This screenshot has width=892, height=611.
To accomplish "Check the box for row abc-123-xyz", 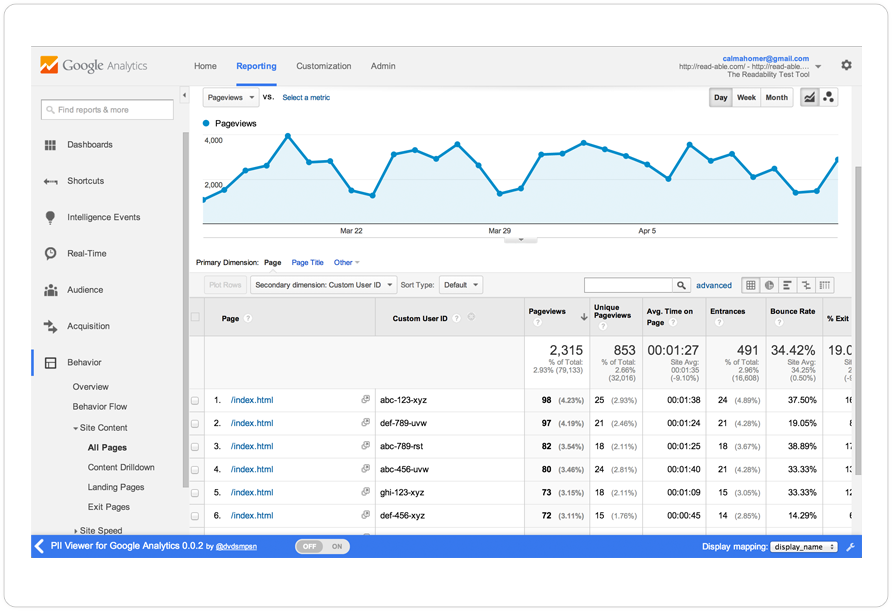I will tap(195, 401).
